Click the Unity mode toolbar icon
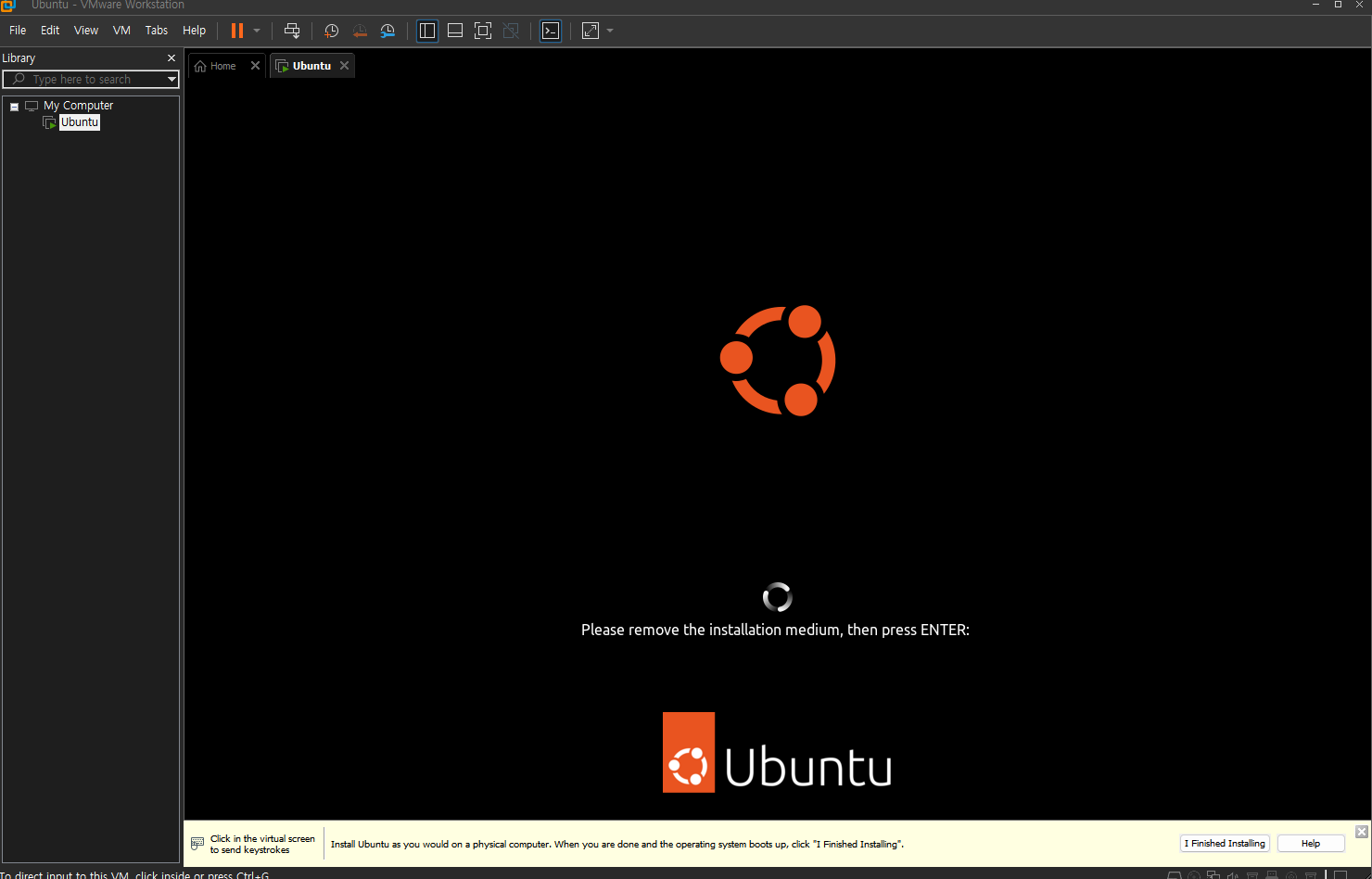This screenshot has width=1372, height=879. (x=511, y=31)
